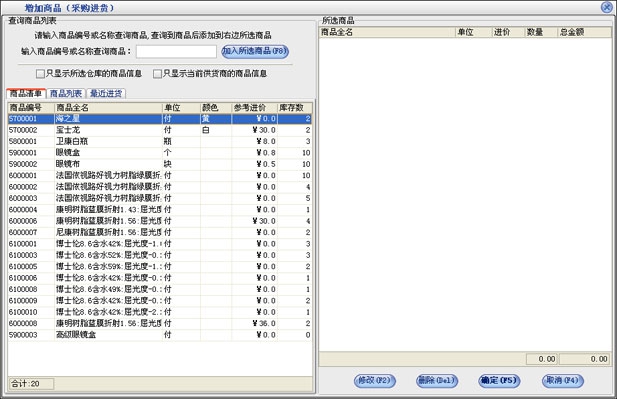The height and width of the screenshot is (399, 617).
Task: Select row with code 6000001
Action: click(160, 175)
